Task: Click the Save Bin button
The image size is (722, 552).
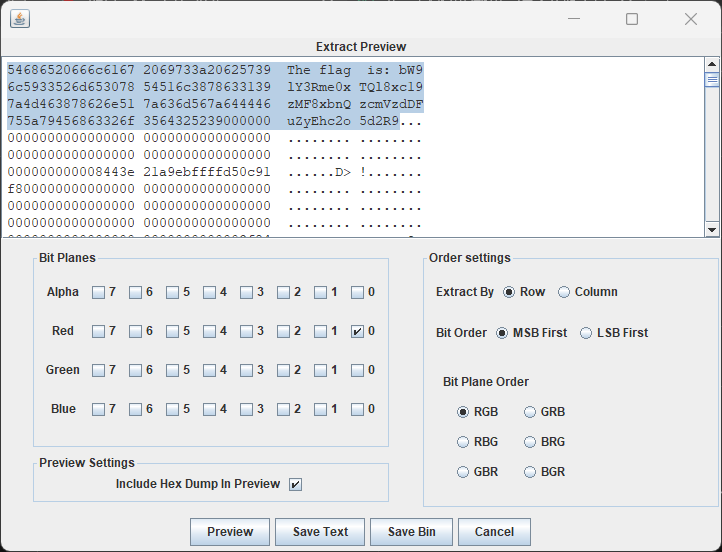Action: click(411, 532)
